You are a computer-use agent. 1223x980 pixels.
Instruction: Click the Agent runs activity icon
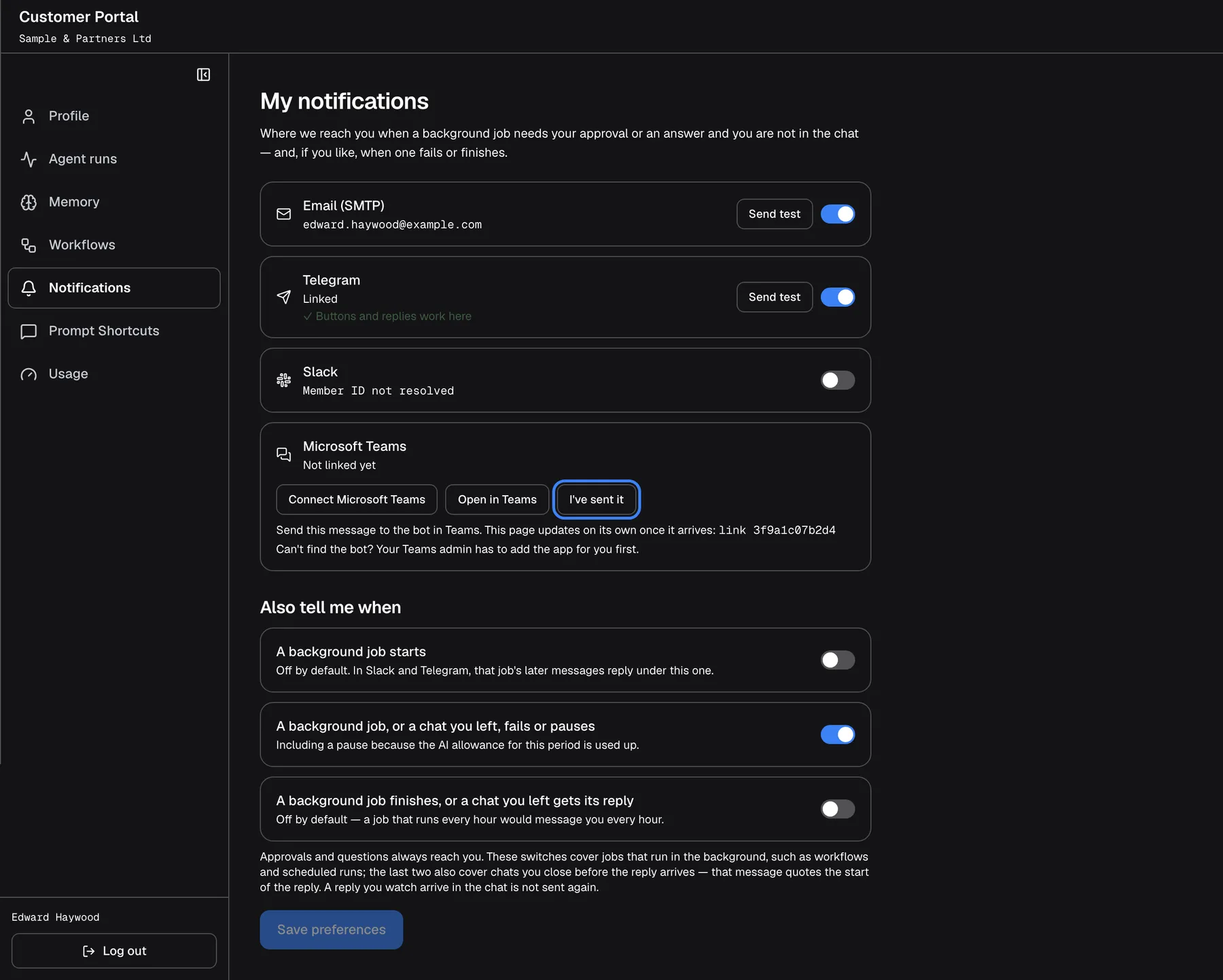29,159
